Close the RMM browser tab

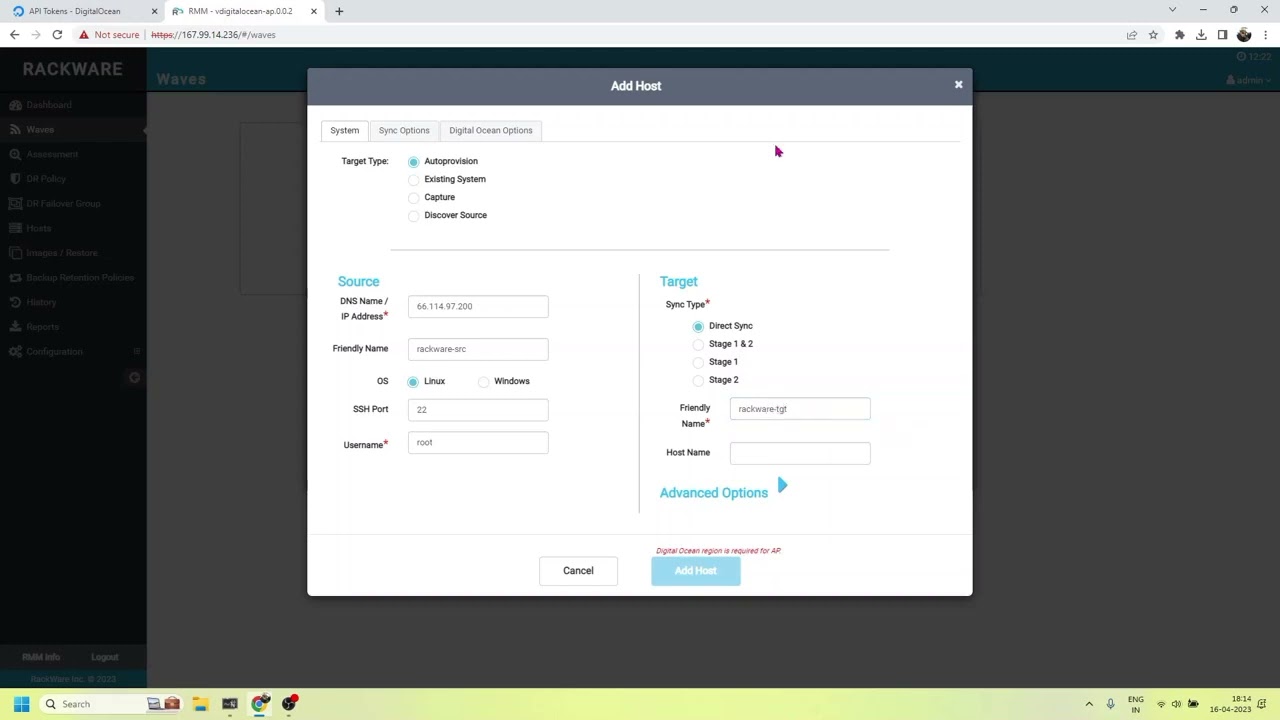[x=314, y=11]
